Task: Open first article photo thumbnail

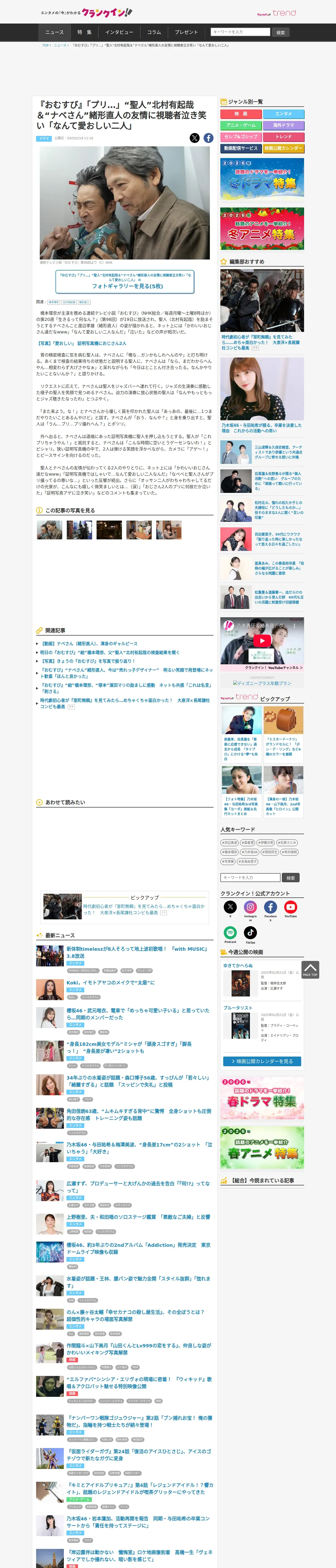Action: 49,529
